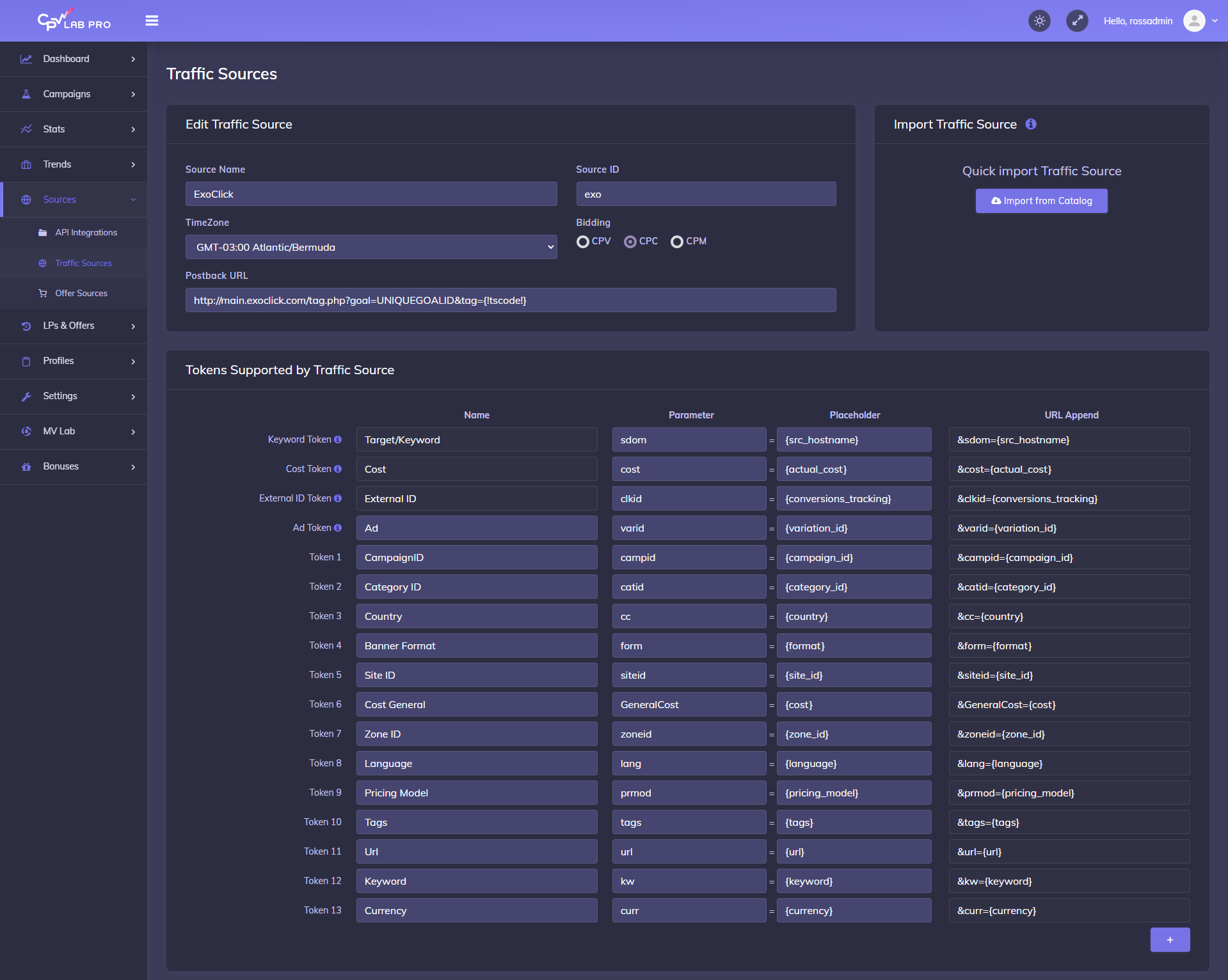Image resolution: width=1228 pixels, height=980 pixels.
Task: Open the Bonuses menu item
Action: [x=74, y=467]
